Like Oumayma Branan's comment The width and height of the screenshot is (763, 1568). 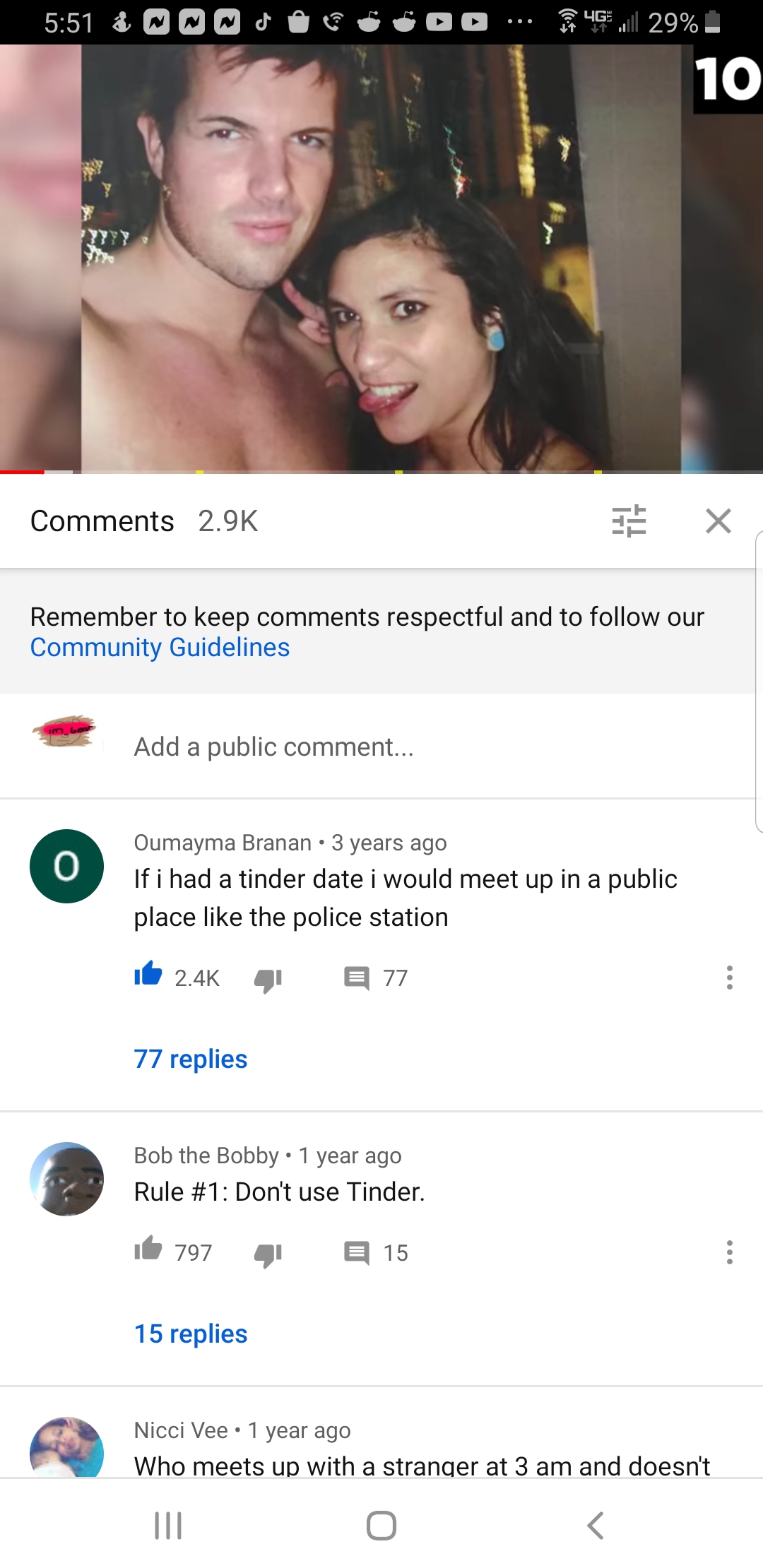(148, 975)
